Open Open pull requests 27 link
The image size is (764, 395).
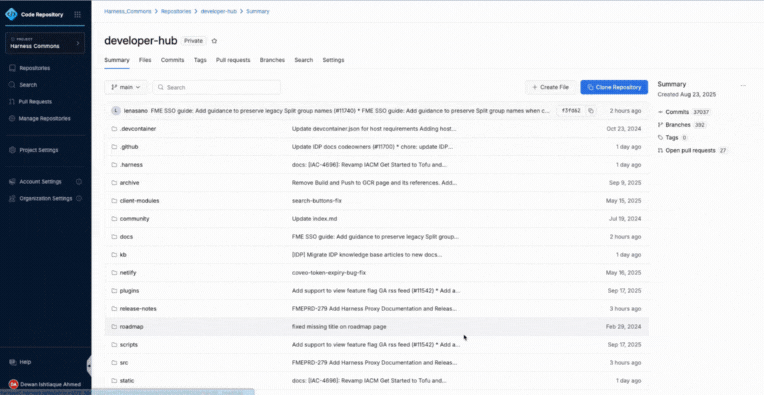click(x=692, y=150)
